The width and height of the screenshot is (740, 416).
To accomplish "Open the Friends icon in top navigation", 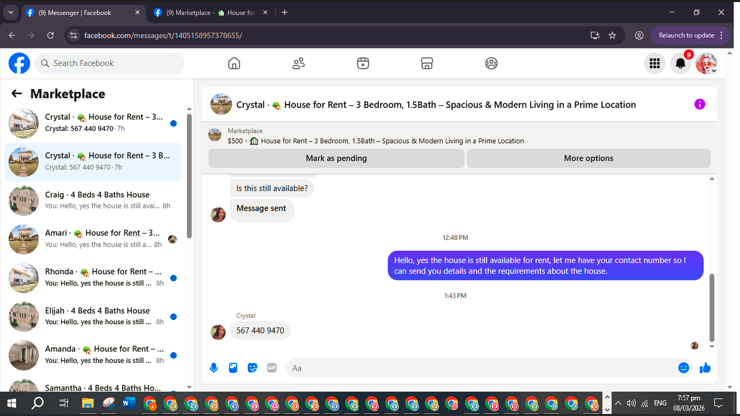I will coord(298,63).
